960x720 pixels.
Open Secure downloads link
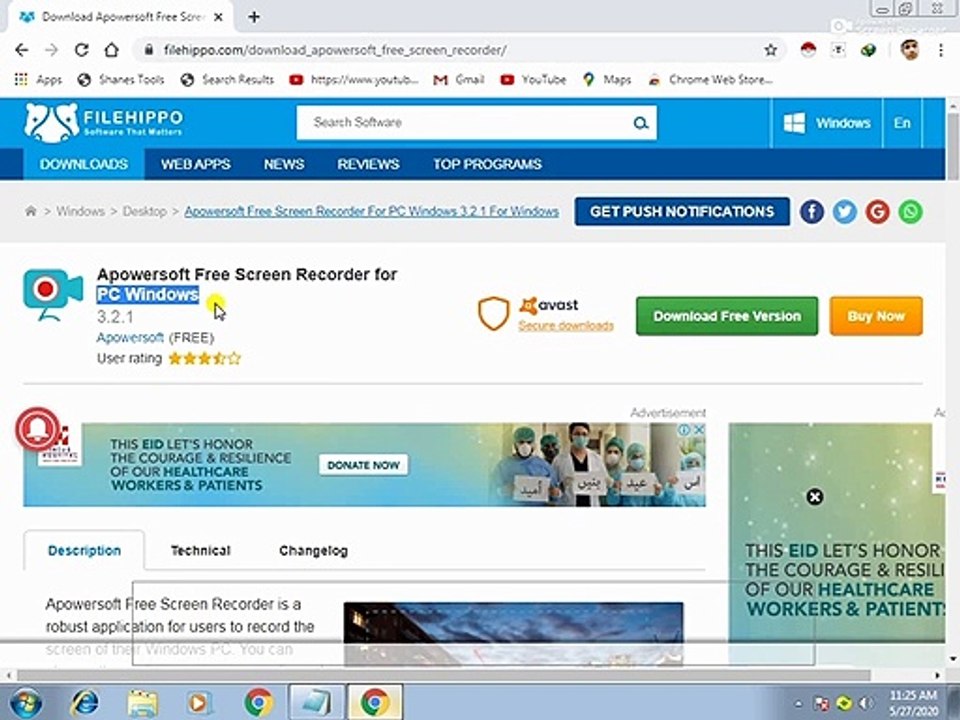point(566,326)
